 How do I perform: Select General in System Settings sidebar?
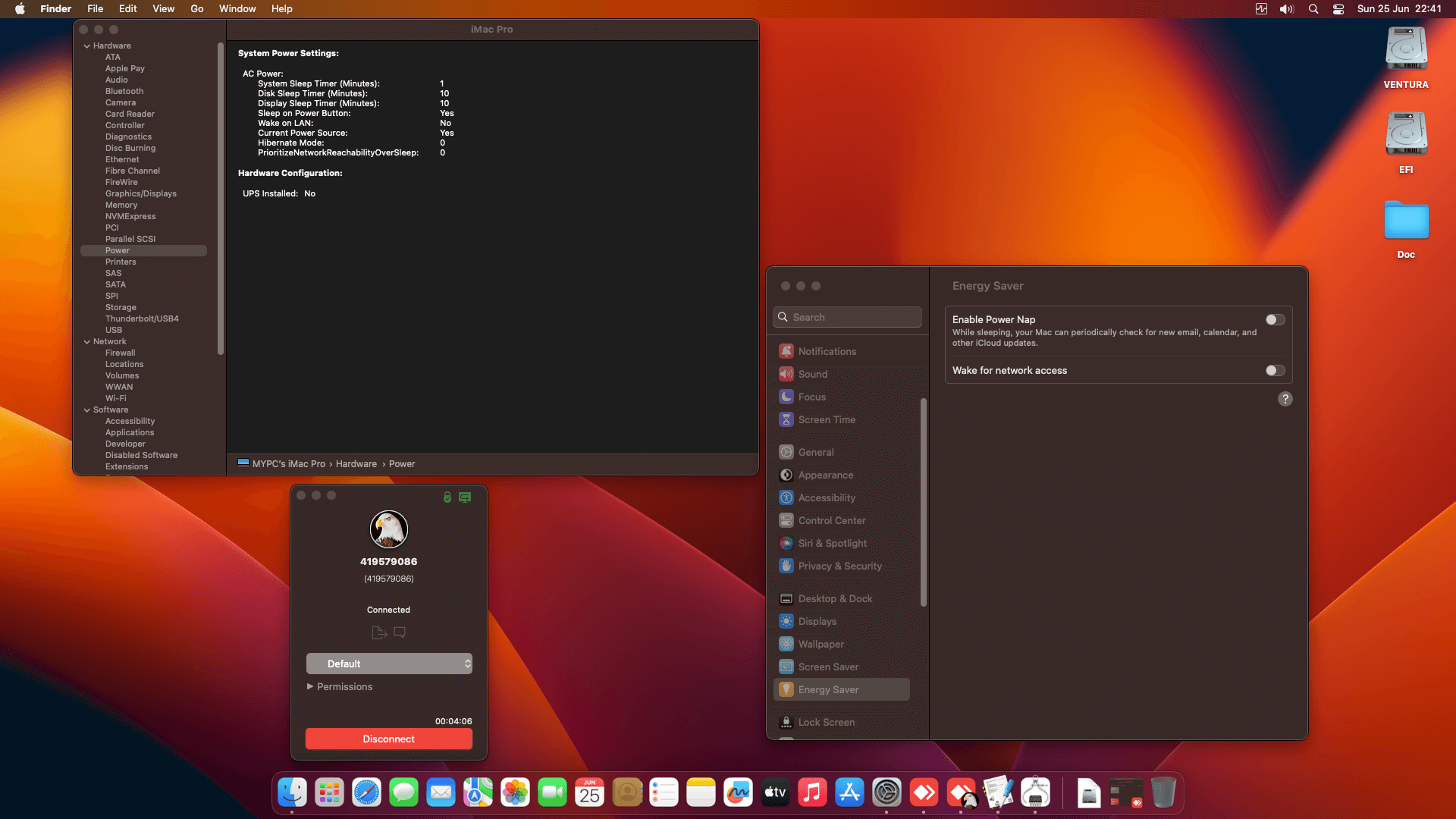843,452
